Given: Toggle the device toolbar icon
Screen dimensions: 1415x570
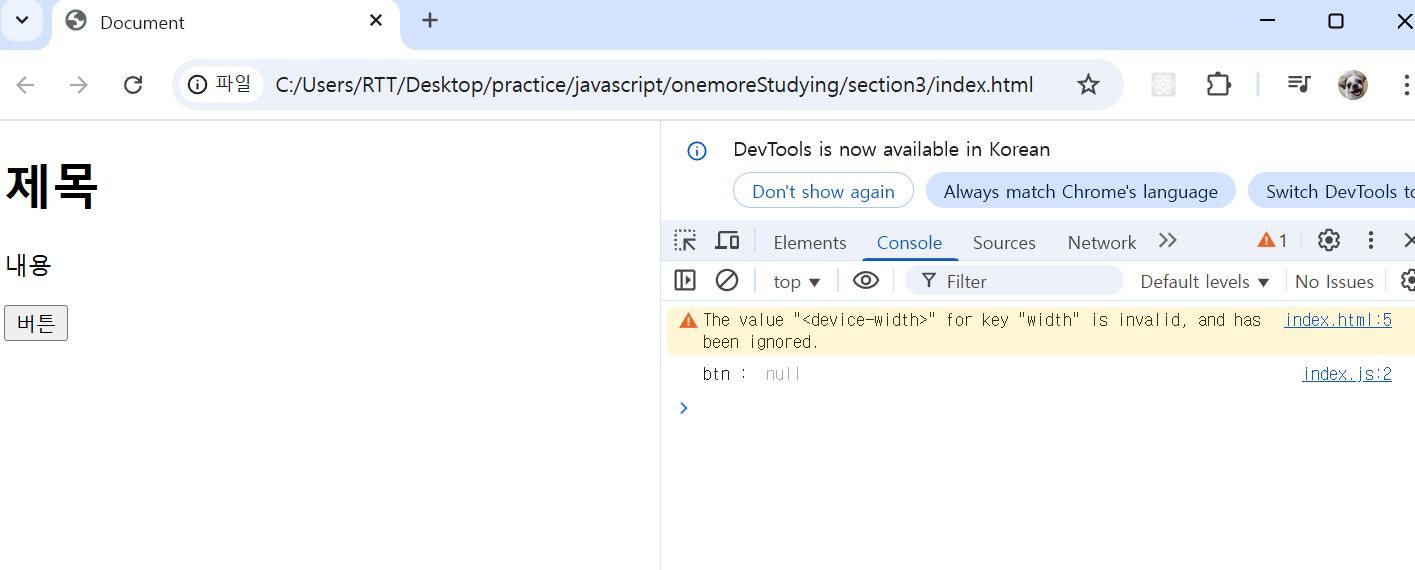Looking at the screenshot, I should 727,241.
